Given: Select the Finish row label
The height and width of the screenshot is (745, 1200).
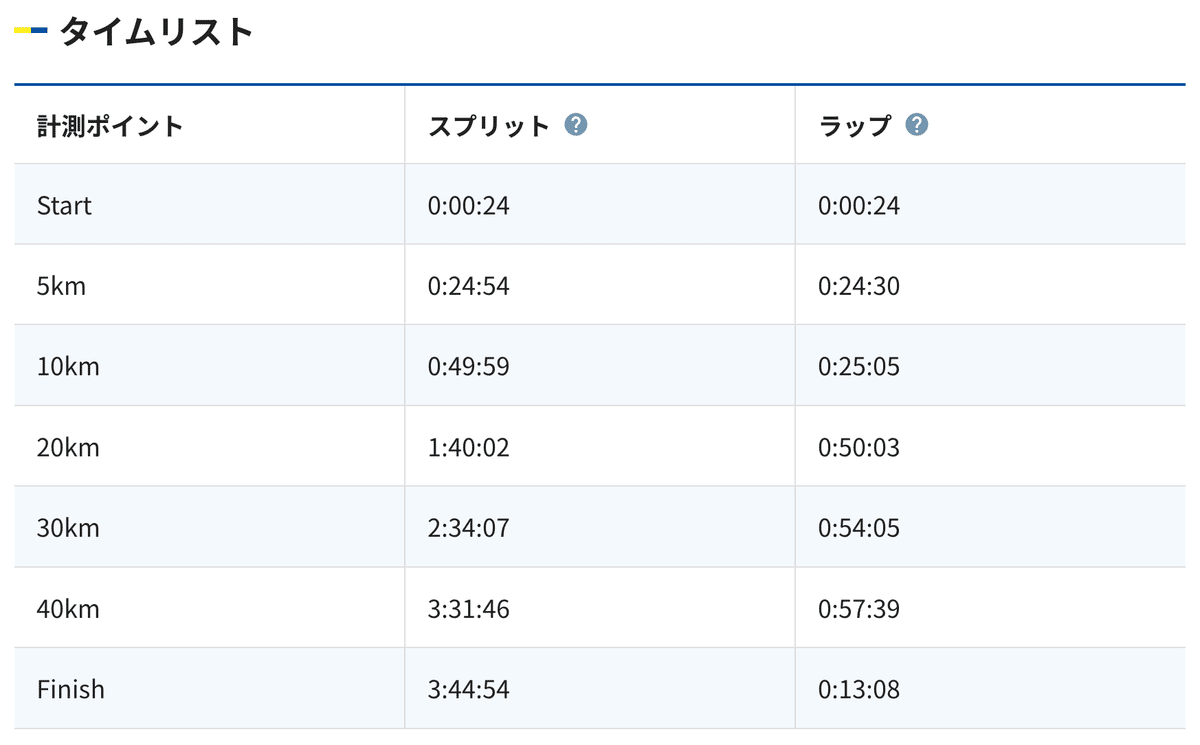Looking at the screenshot, I should click(70, 688).
